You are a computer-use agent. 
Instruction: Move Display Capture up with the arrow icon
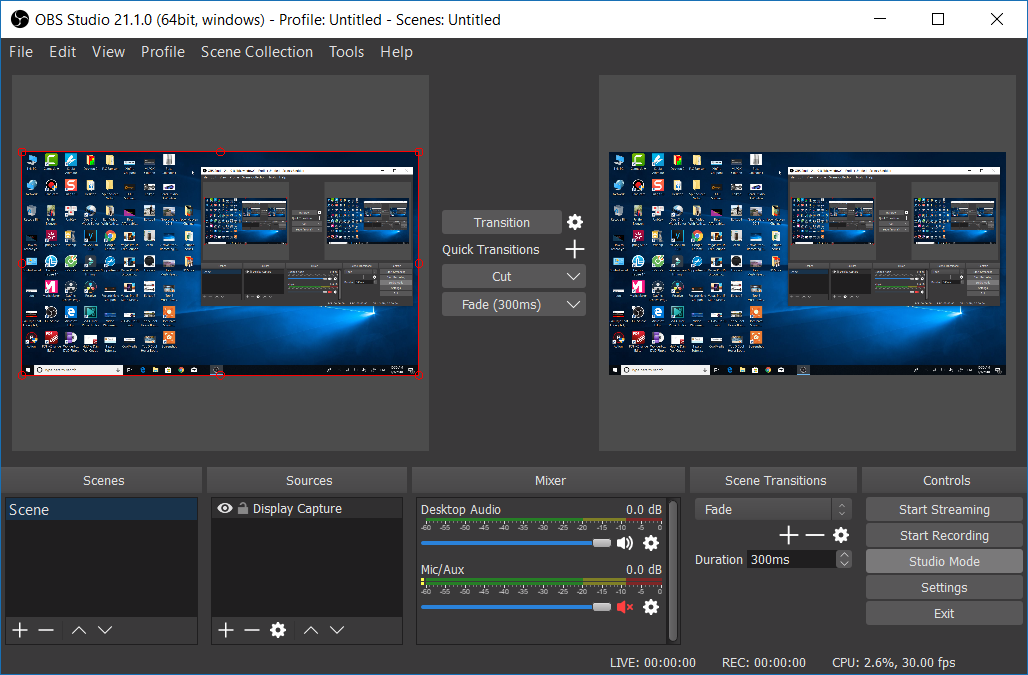pyautogui.click(x=311, y=630)
